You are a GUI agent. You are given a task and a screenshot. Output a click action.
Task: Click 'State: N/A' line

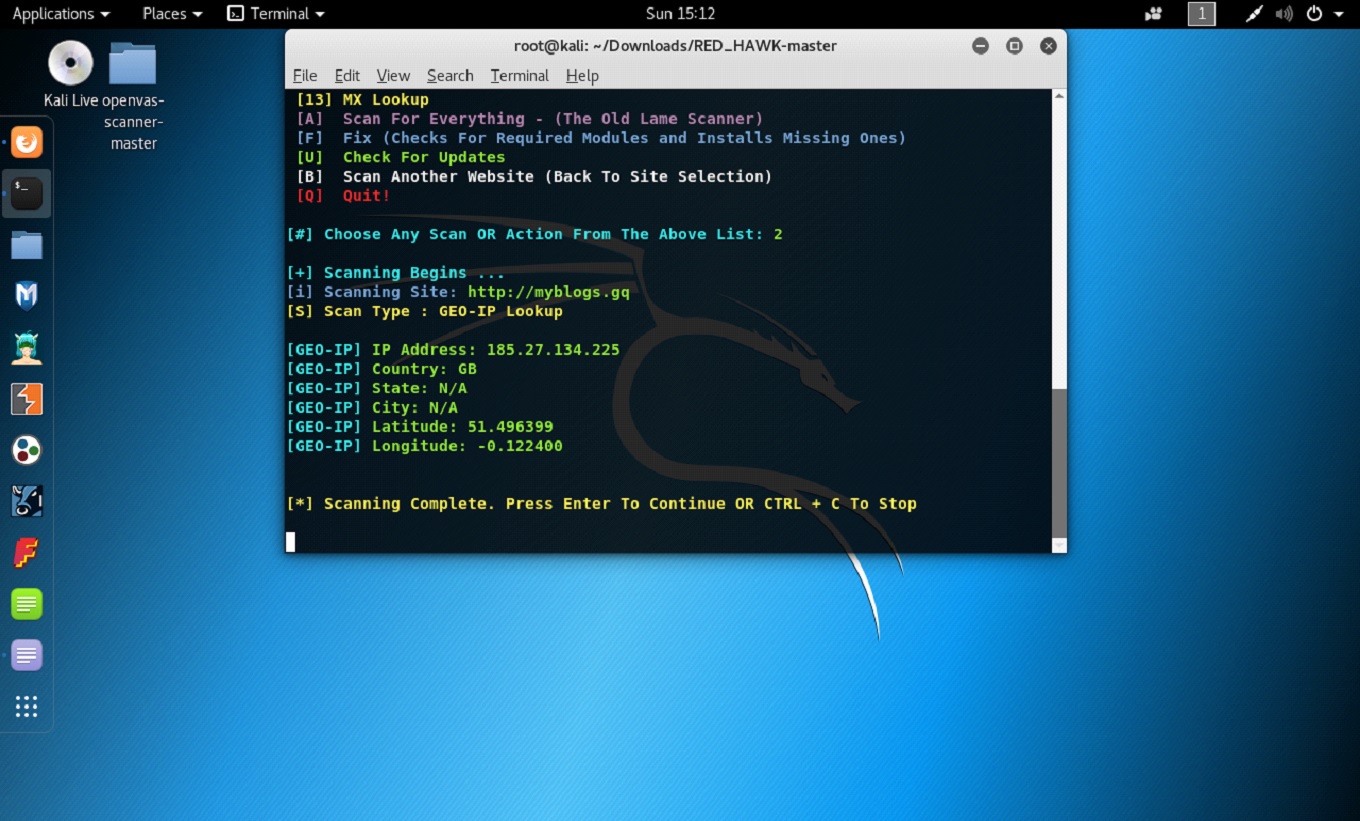(376, 388)
